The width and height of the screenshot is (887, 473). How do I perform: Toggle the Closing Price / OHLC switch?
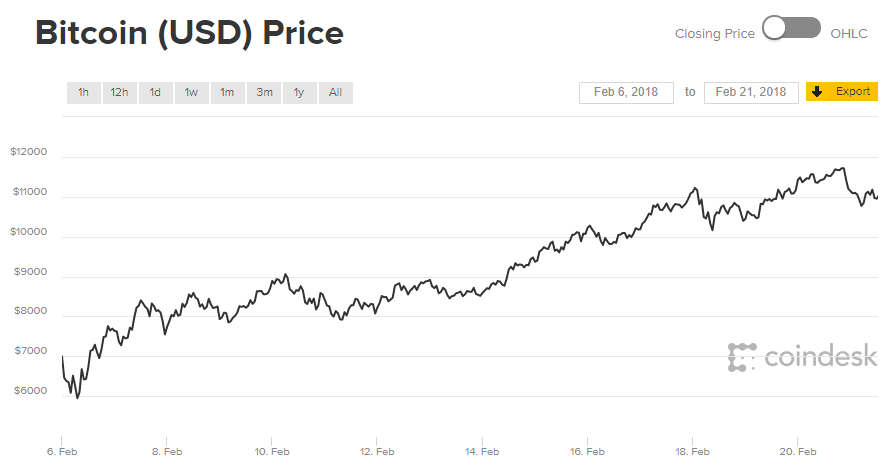click(791, 29)
